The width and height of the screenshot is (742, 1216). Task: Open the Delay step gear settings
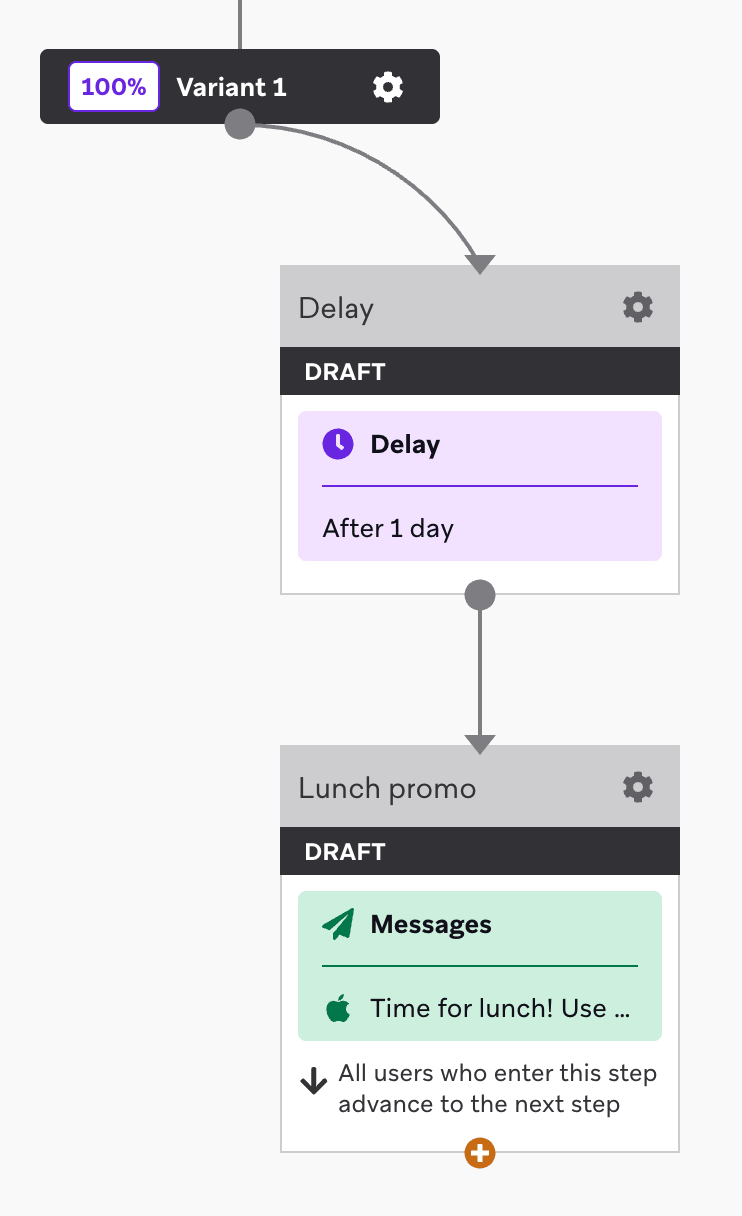(638, 307)
